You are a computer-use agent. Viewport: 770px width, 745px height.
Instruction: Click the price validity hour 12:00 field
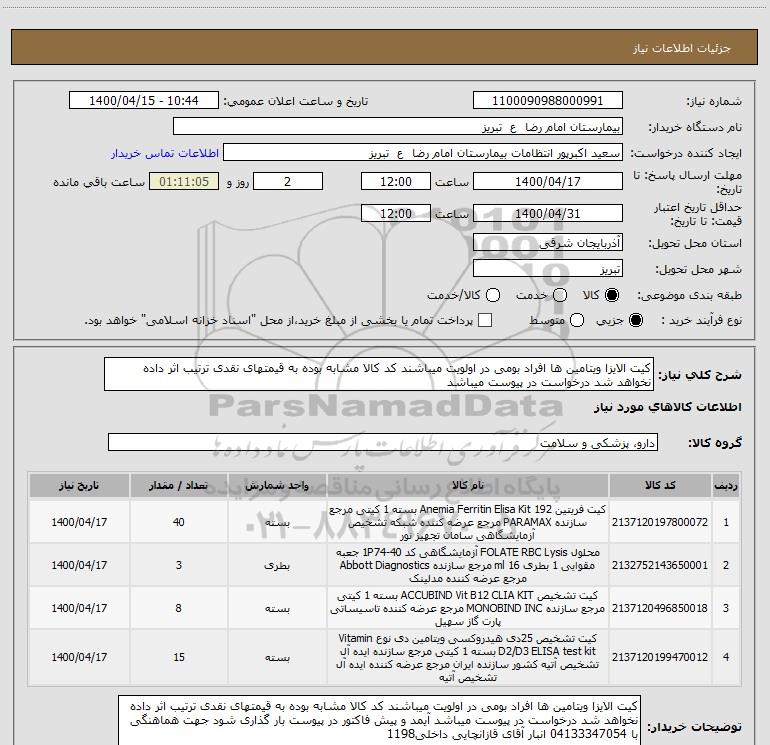[x=396, y=213]
